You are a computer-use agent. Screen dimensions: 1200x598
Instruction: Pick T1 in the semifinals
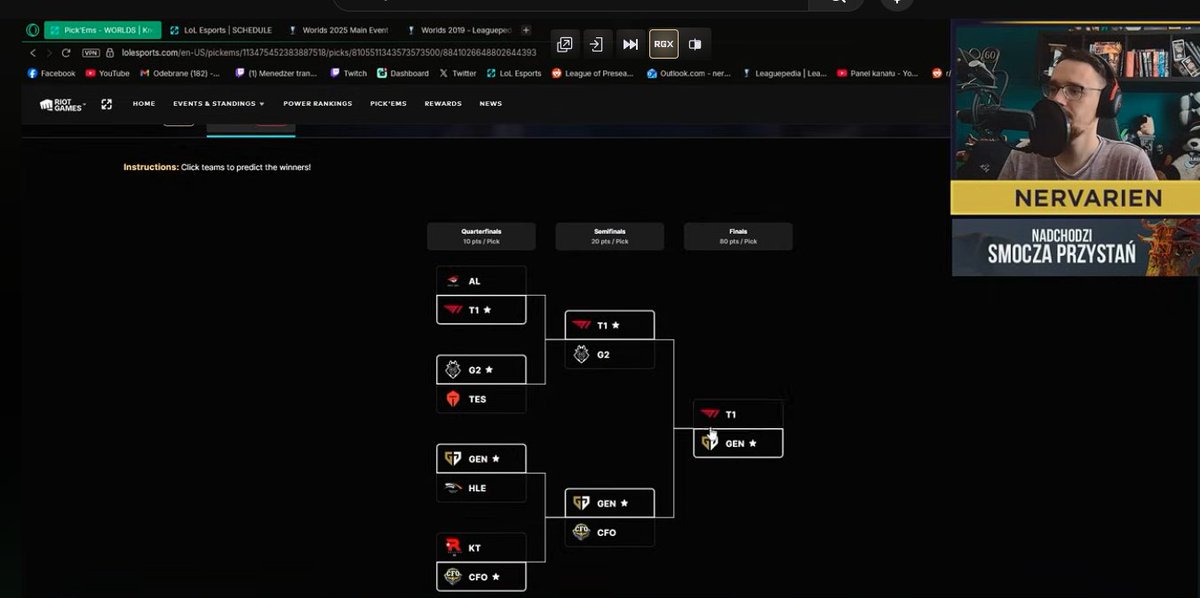coord(609,325)
